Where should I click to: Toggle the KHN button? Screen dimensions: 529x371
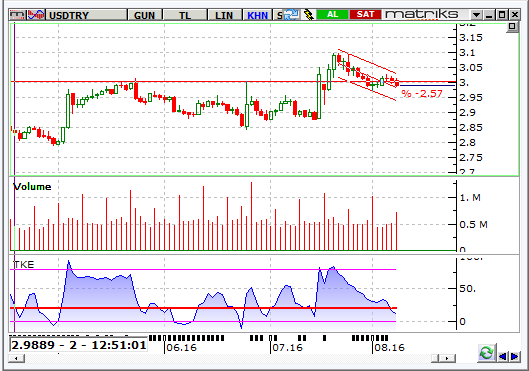pos(257,15)
